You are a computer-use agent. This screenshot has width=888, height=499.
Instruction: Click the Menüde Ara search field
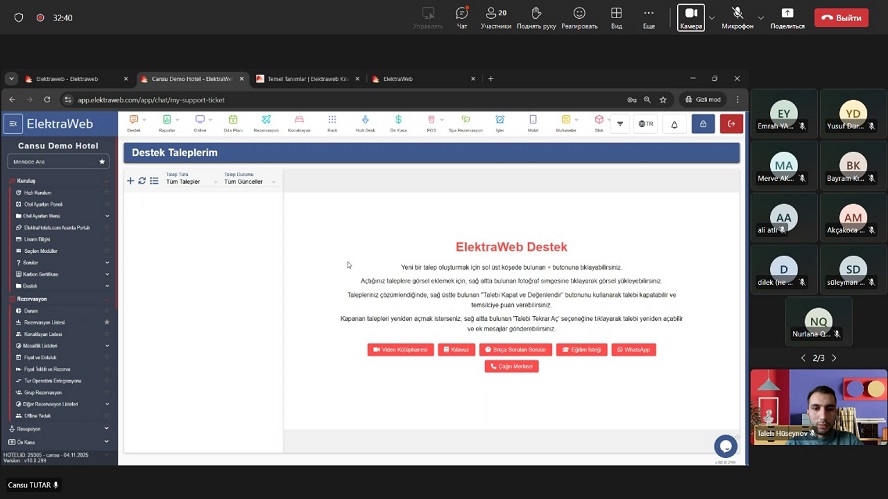pyautogui.click(x=52, y=161)
